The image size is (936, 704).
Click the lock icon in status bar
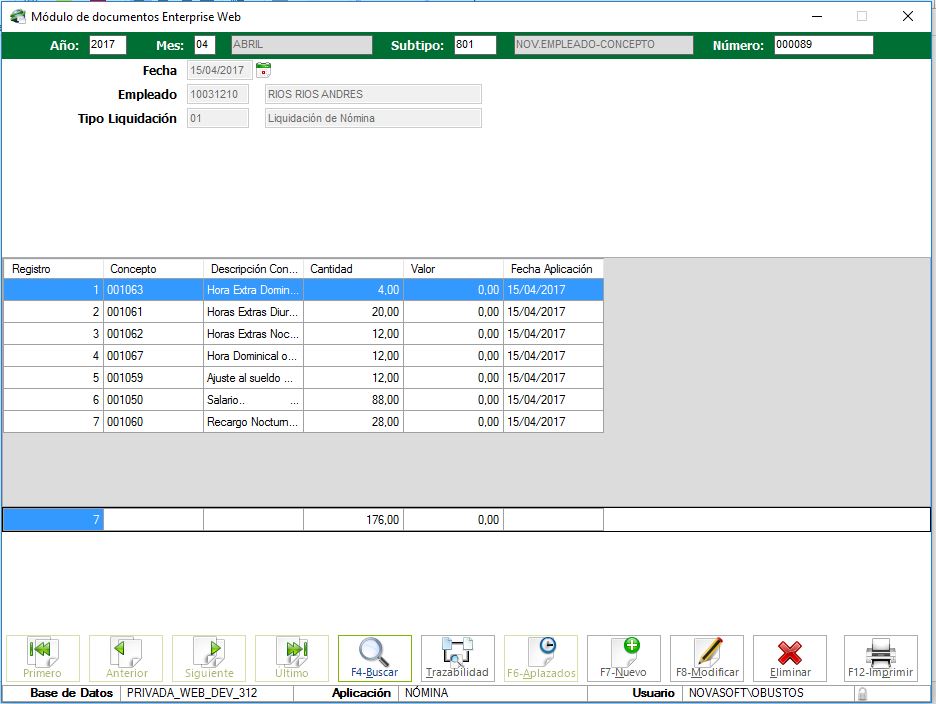click(861, 693)
